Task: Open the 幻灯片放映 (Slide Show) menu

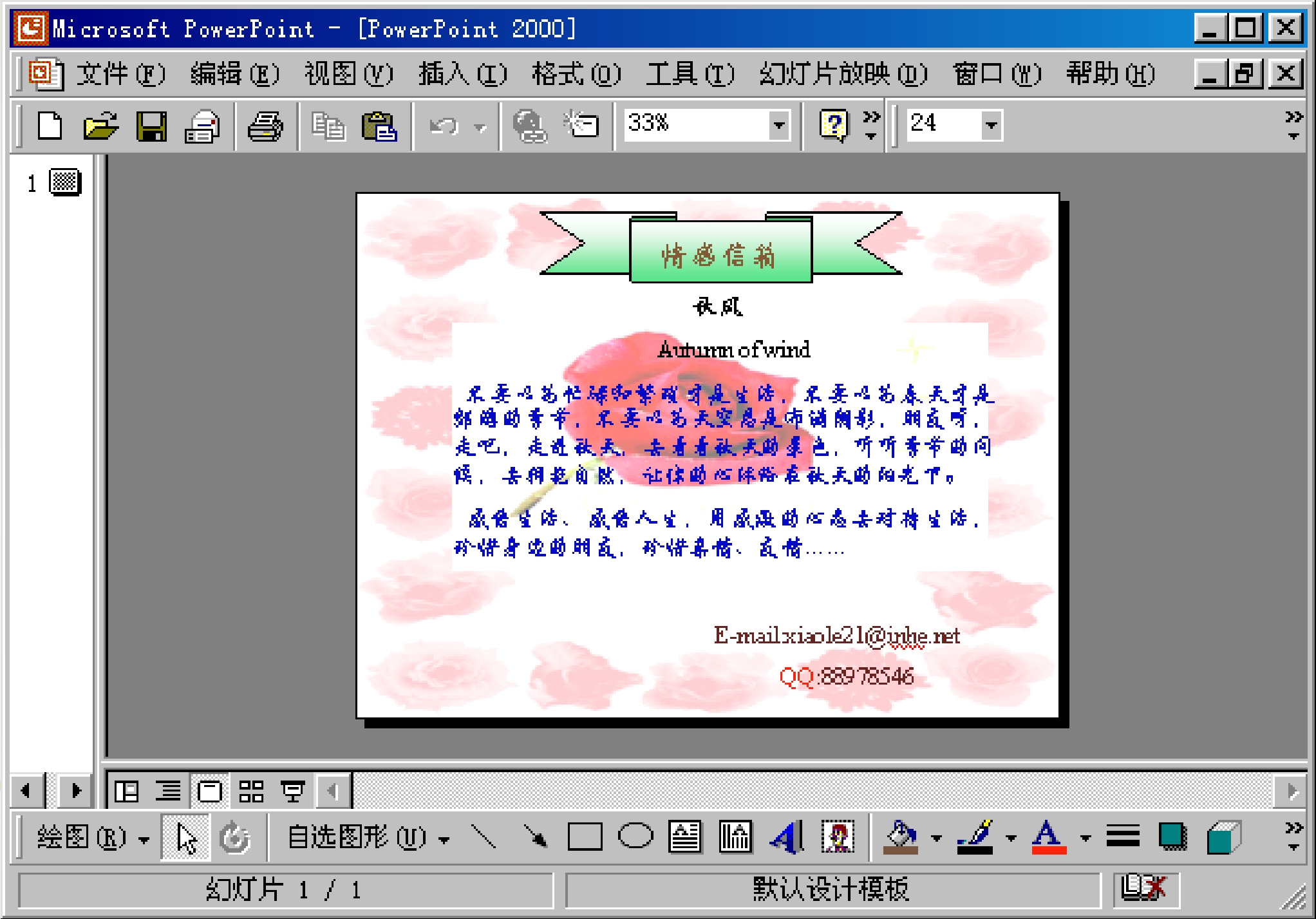Action: pos(843,74)
